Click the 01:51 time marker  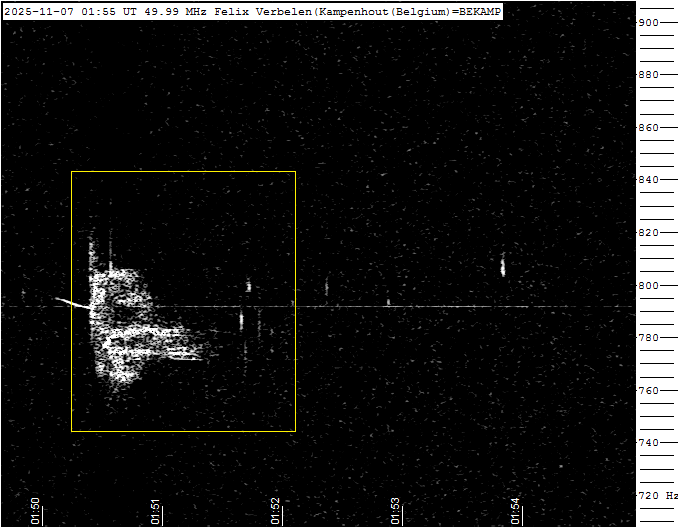point(156,510)
